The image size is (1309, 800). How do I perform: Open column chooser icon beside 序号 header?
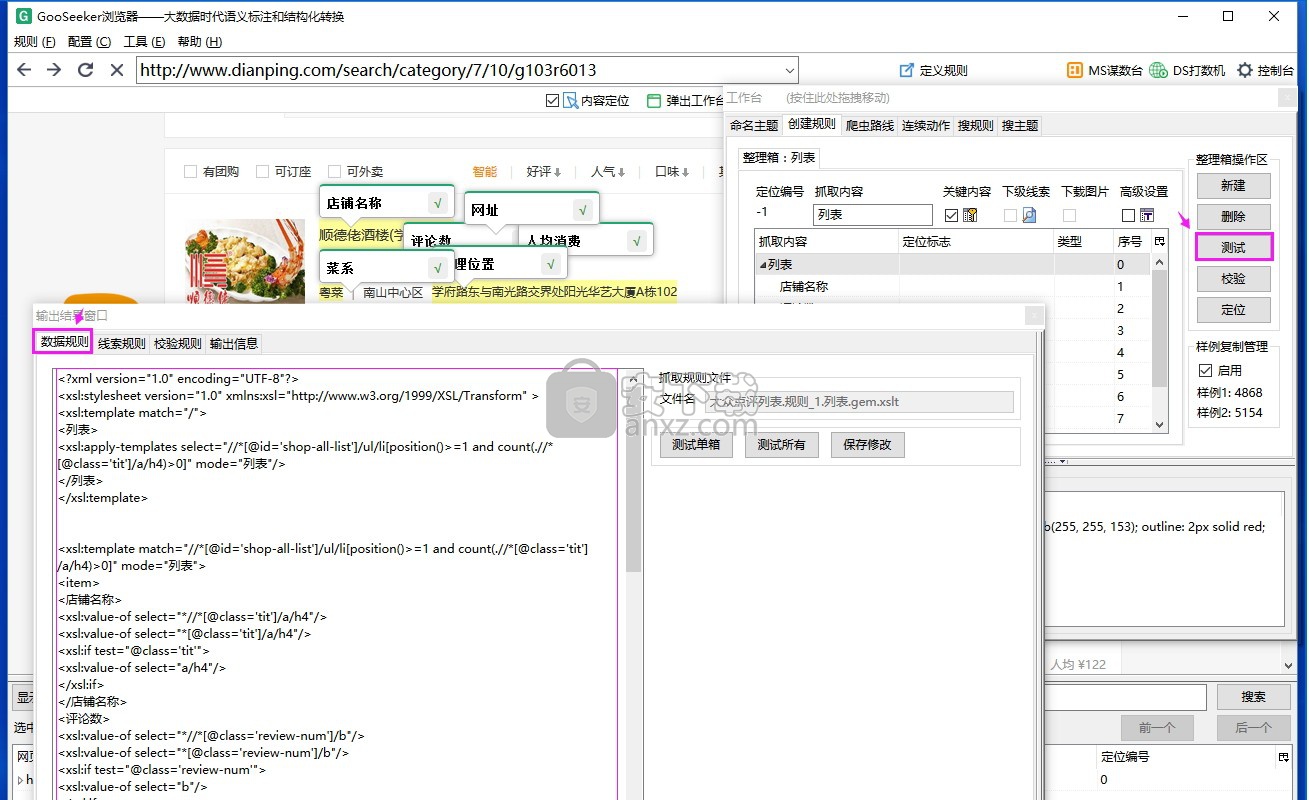[x=1159, y=241]
